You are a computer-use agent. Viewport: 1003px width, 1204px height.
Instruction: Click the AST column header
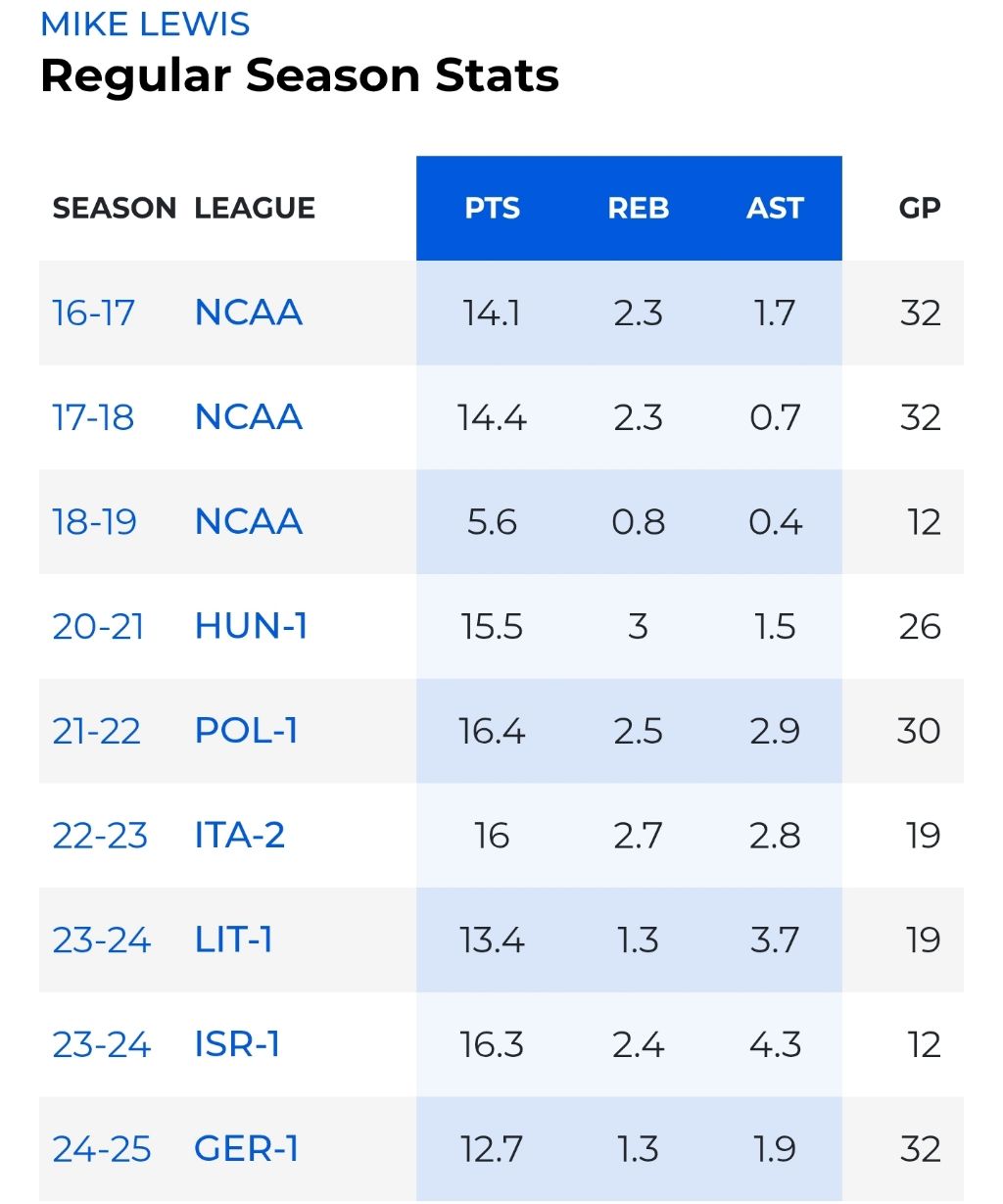pos(775,209)
